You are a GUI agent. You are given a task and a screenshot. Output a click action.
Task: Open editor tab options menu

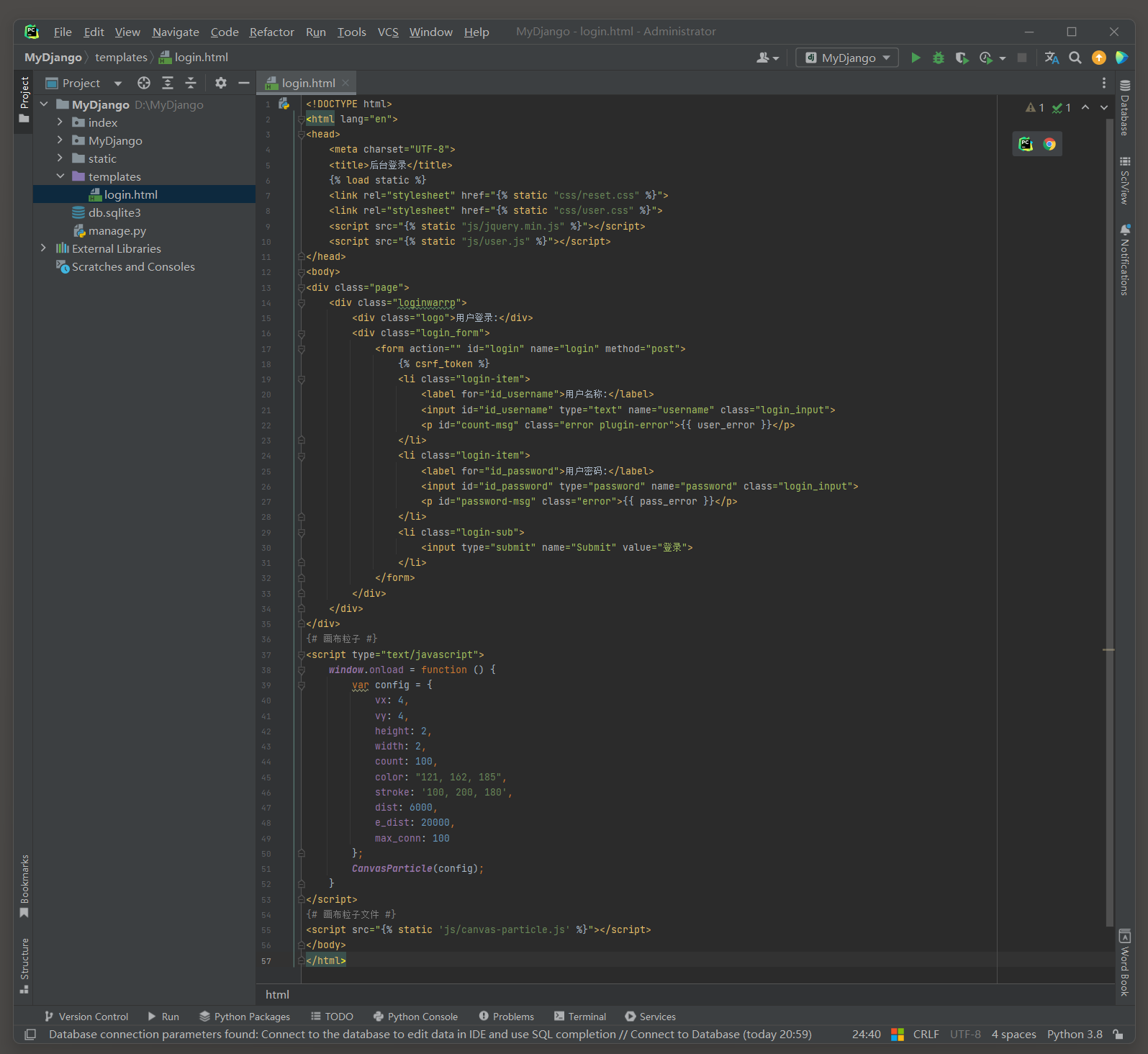coord(1104,83)
